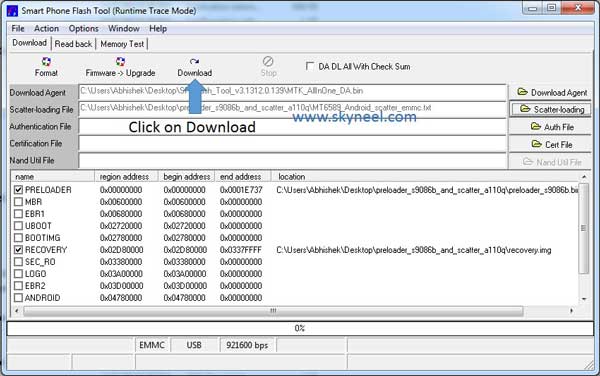
Task: Click the preloader_s9086b location path
Action: tap(427, 190)
